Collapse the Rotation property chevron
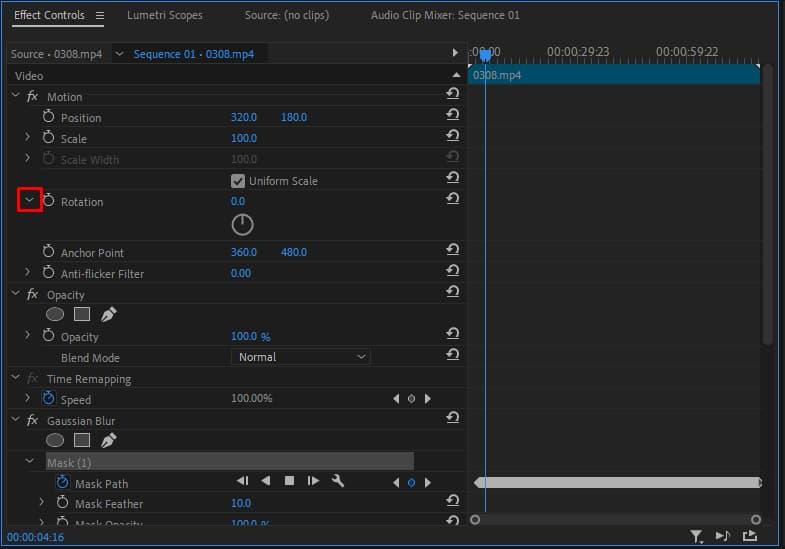 29,200
